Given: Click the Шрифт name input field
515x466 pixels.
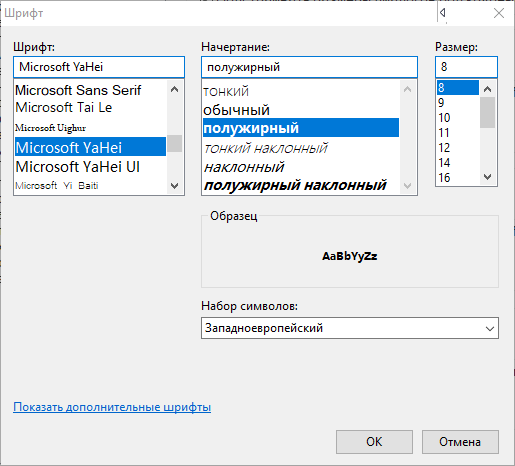Looking at the screenshot, I should click(x=99, y=67).
